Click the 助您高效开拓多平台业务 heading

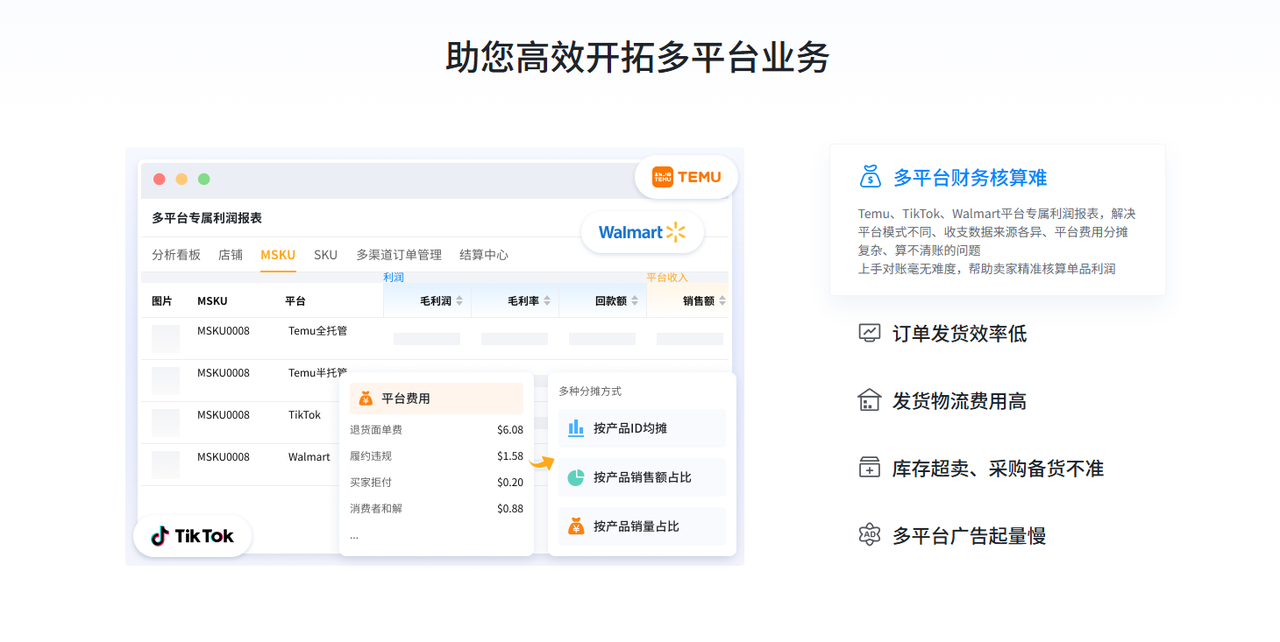(638, 57)
